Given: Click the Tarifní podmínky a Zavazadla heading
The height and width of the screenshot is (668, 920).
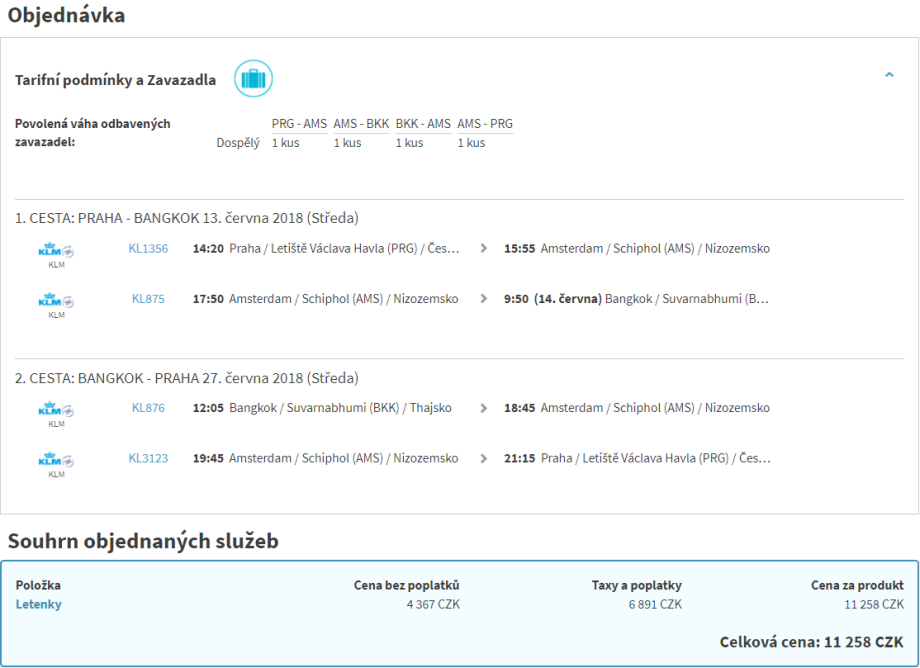Looking at the screenshot, I should (x=115, y=80).
